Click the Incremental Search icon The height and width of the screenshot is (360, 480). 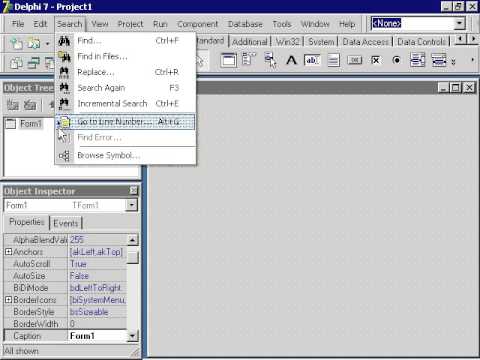coord(64,103)
